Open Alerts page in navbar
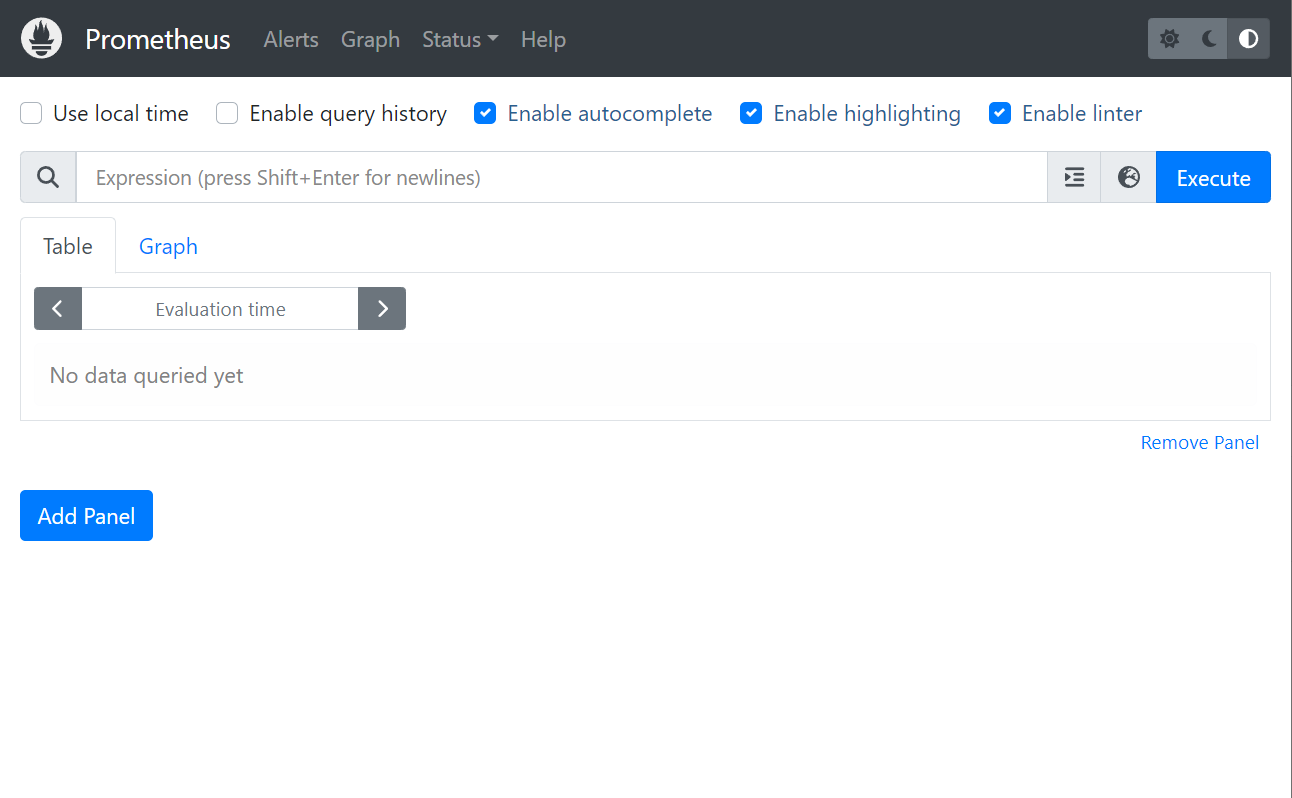The image size is (1292, 798). pos(291,39)
